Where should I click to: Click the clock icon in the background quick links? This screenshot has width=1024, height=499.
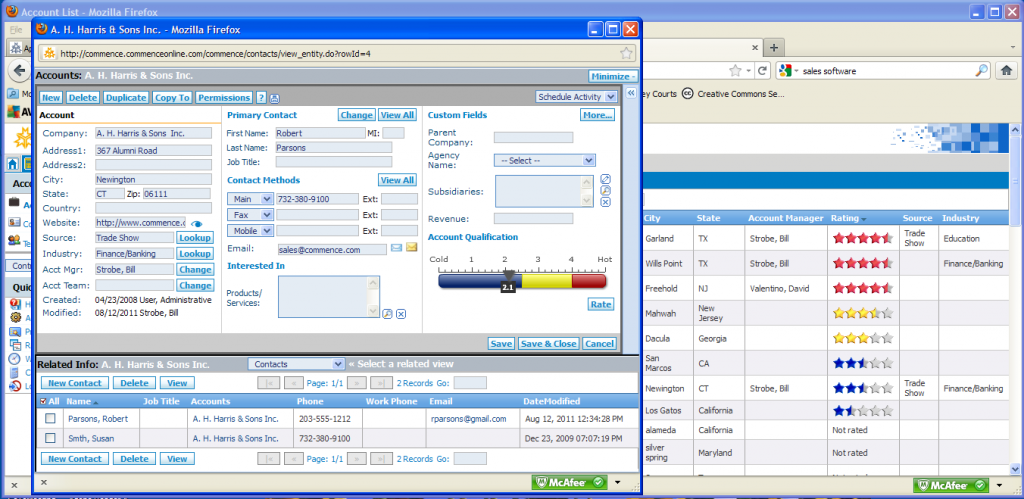point(14,359)
